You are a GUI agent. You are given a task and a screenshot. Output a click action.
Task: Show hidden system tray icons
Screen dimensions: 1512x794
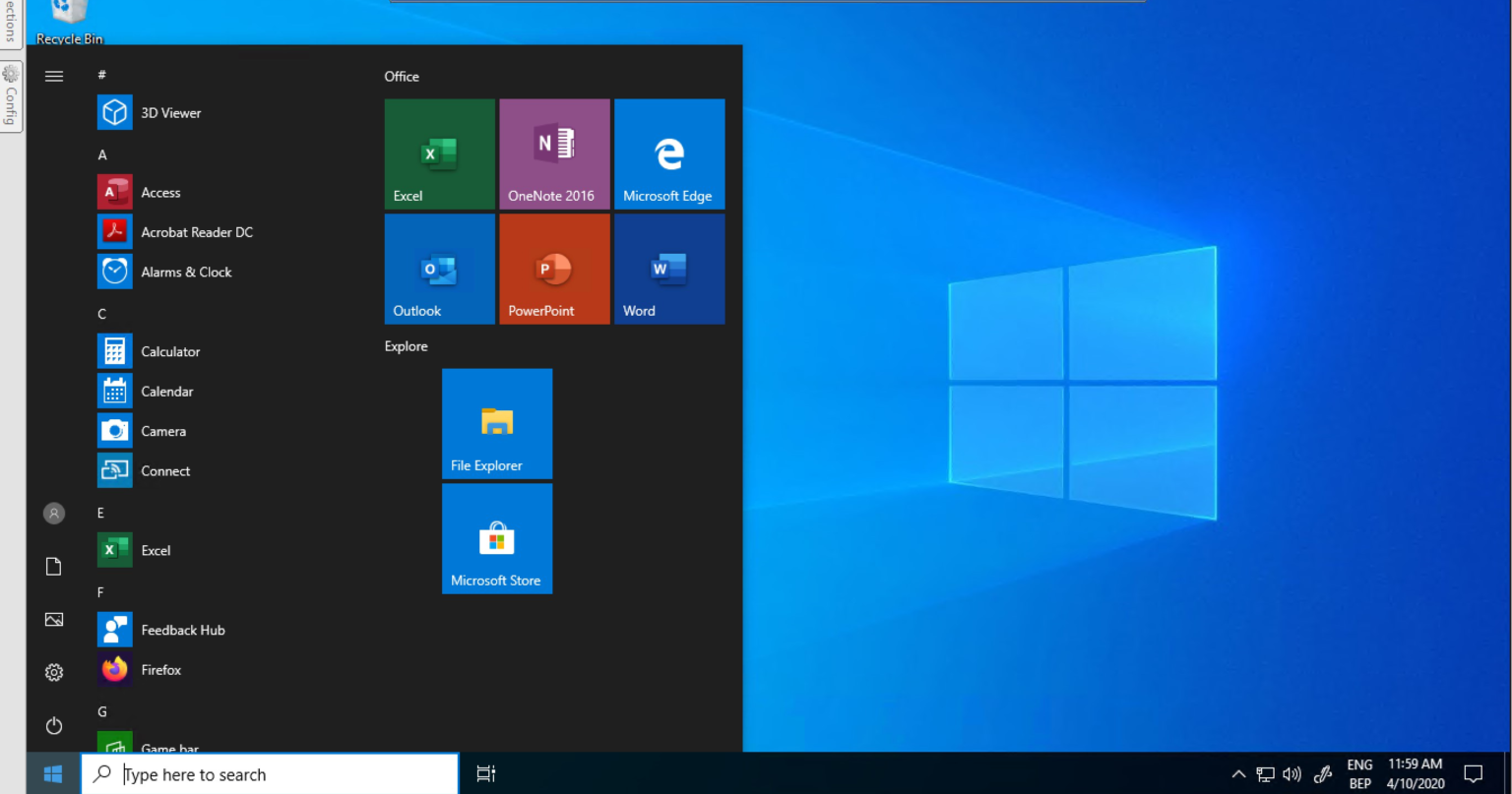[x=1238, y=774]
